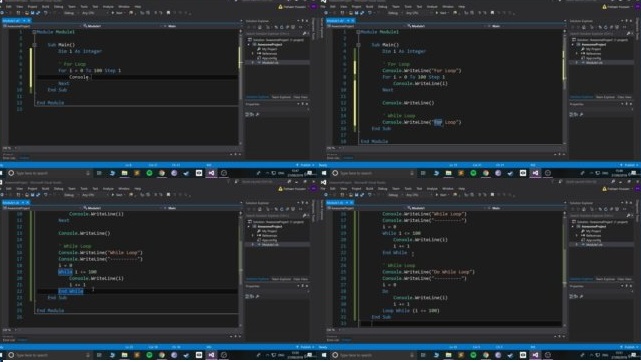This screenshot has height=362, width=641.
Task: Expand References node in top-left Solution Explorer
Action: point(253,54)
